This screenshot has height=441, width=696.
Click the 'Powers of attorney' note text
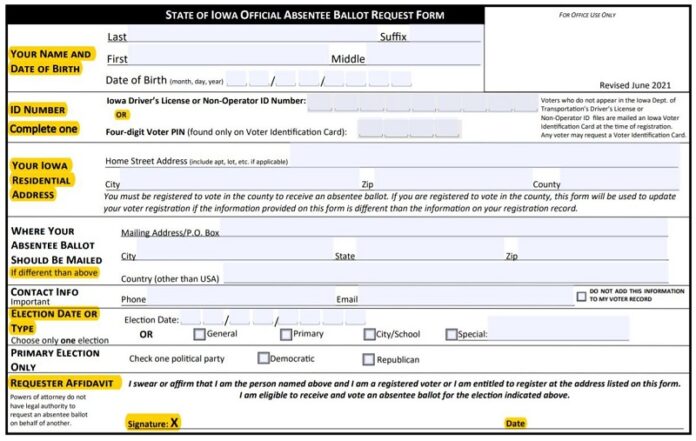(x=49, y=410)
